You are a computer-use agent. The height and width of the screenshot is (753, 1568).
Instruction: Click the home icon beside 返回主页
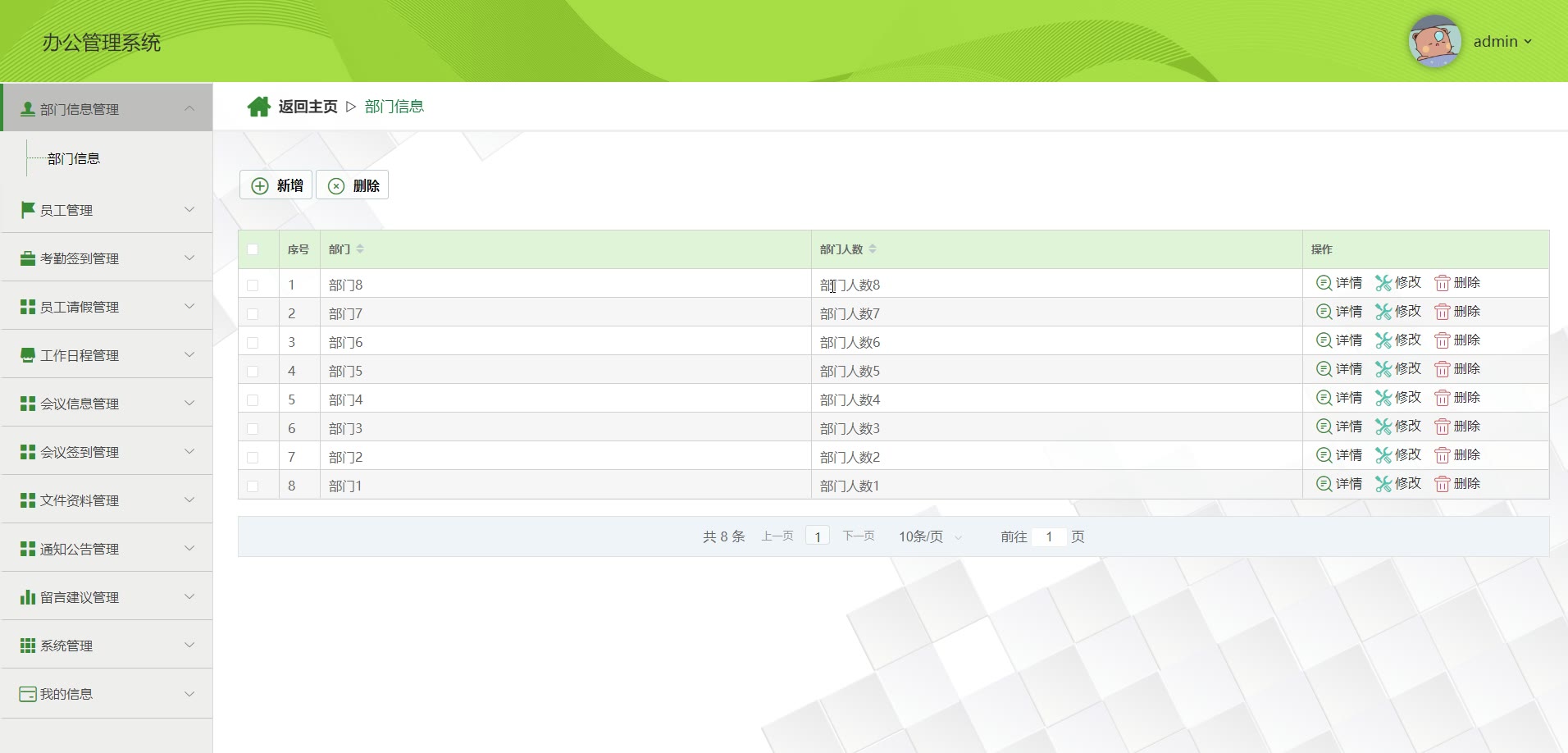(x=259, y=107)
